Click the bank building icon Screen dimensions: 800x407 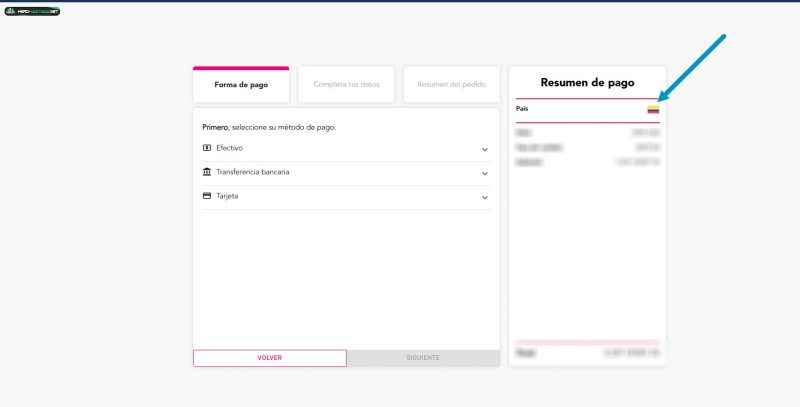click(206, 172)
